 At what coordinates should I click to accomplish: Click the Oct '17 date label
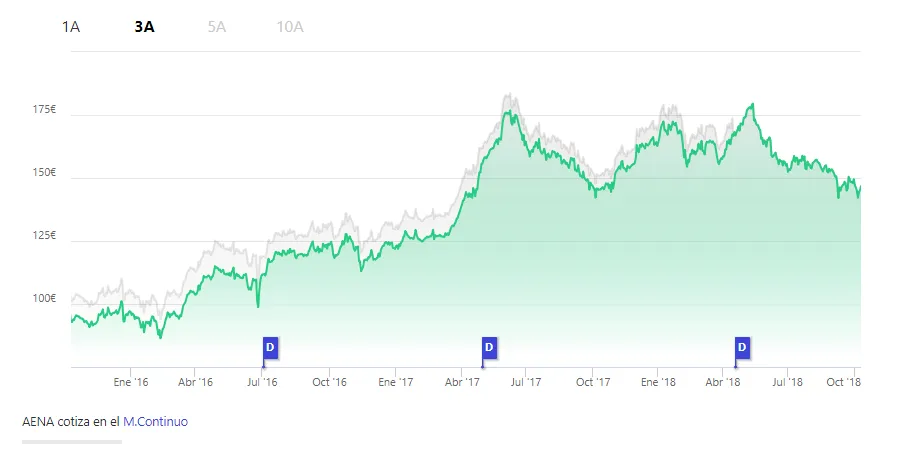click(x=593, y=382)
